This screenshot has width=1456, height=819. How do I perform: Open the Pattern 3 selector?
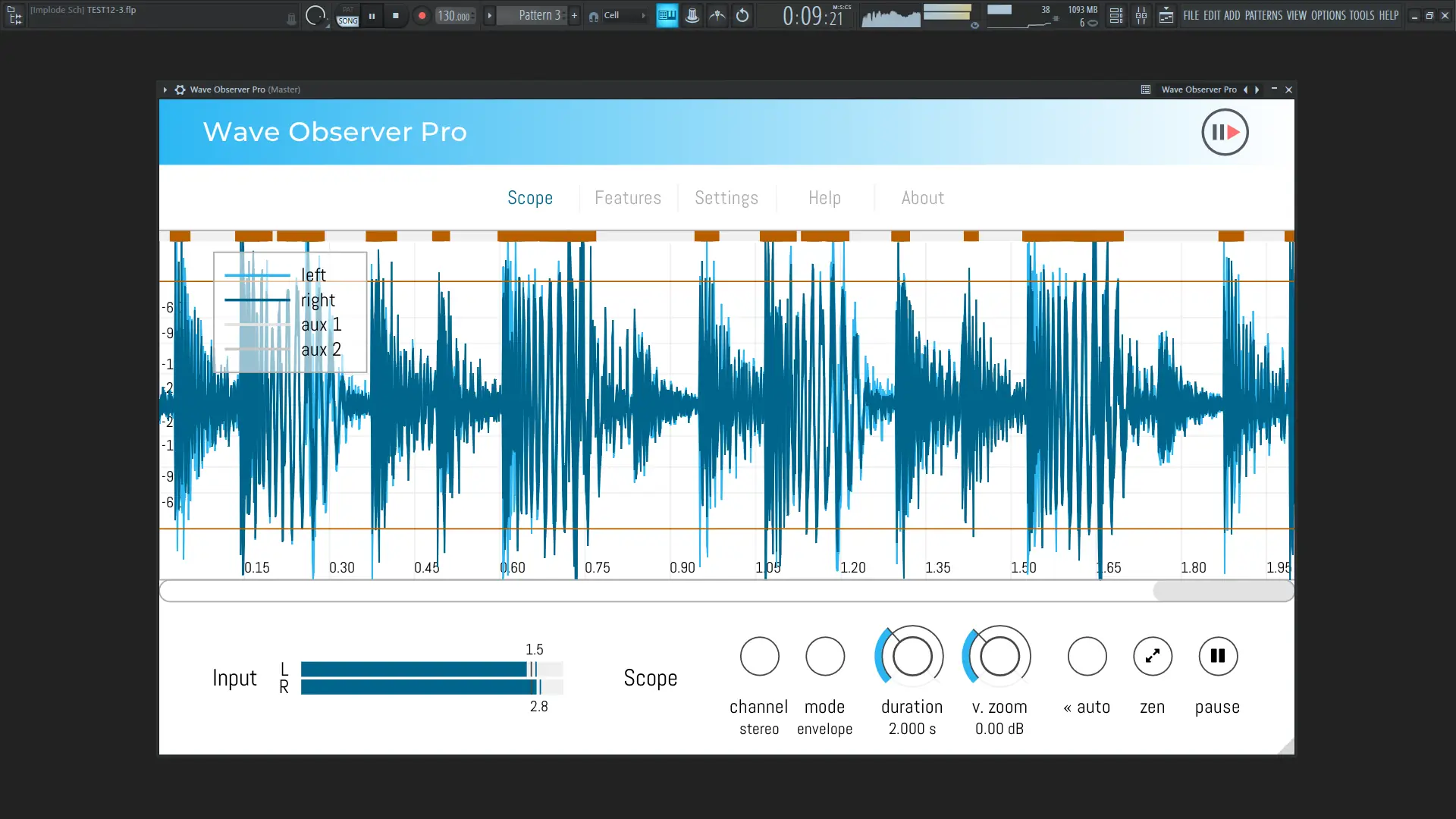tap(538, 15)
